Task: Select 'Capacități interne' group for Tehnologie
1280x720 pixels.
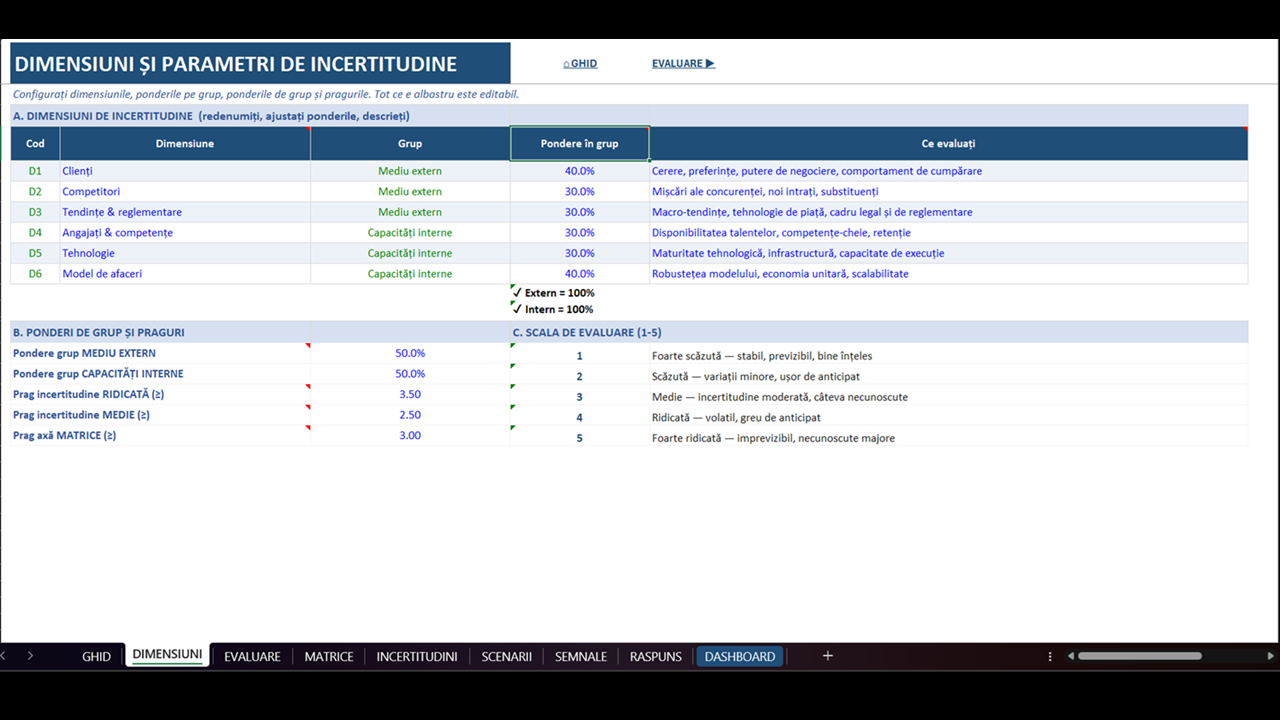Action: click(410, 253)
